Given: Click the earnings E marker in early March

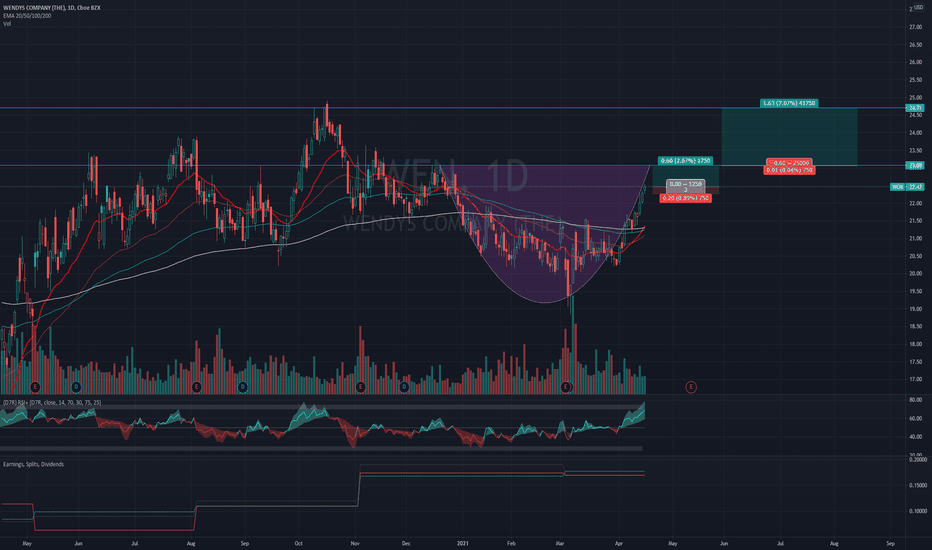Looking at the screenshot, I should click(x=566, y=387).
